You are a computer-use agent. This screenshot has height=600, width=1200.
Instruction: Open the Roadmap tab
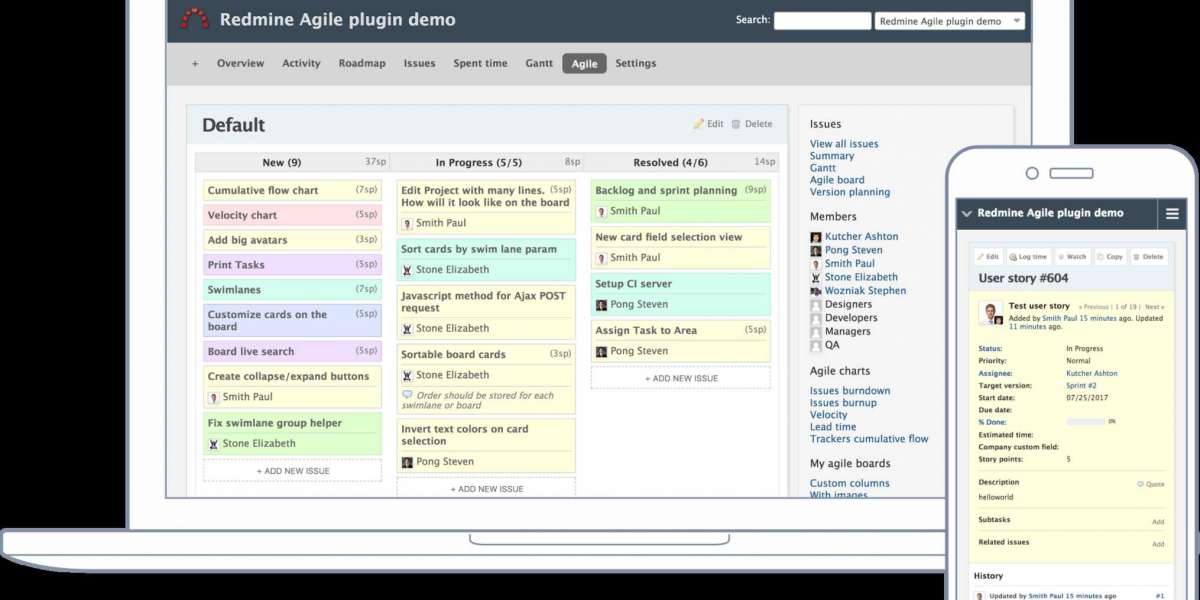pyautogui.click(x=361, y=63)
